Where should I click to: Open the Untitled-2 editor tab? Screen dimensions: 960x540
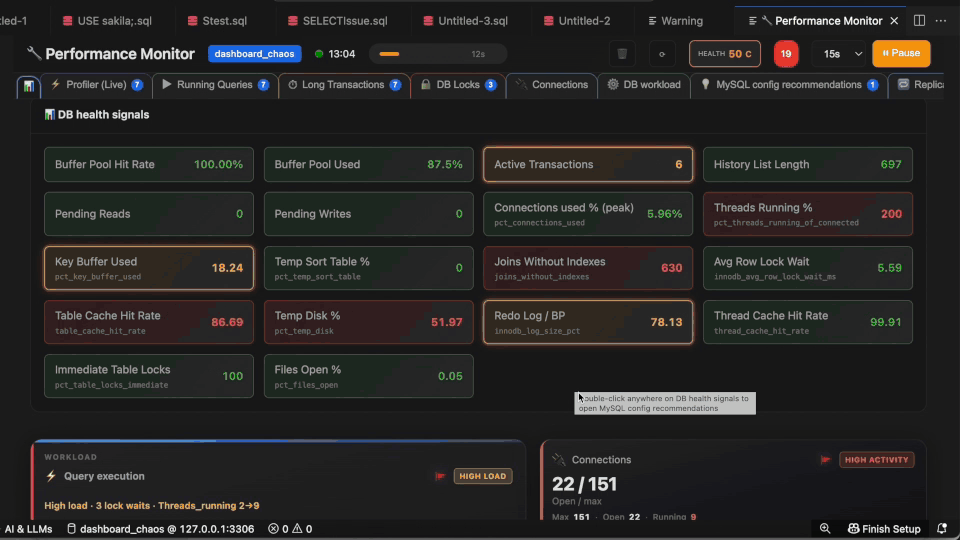pyautogui.click(x=577, y=21)
